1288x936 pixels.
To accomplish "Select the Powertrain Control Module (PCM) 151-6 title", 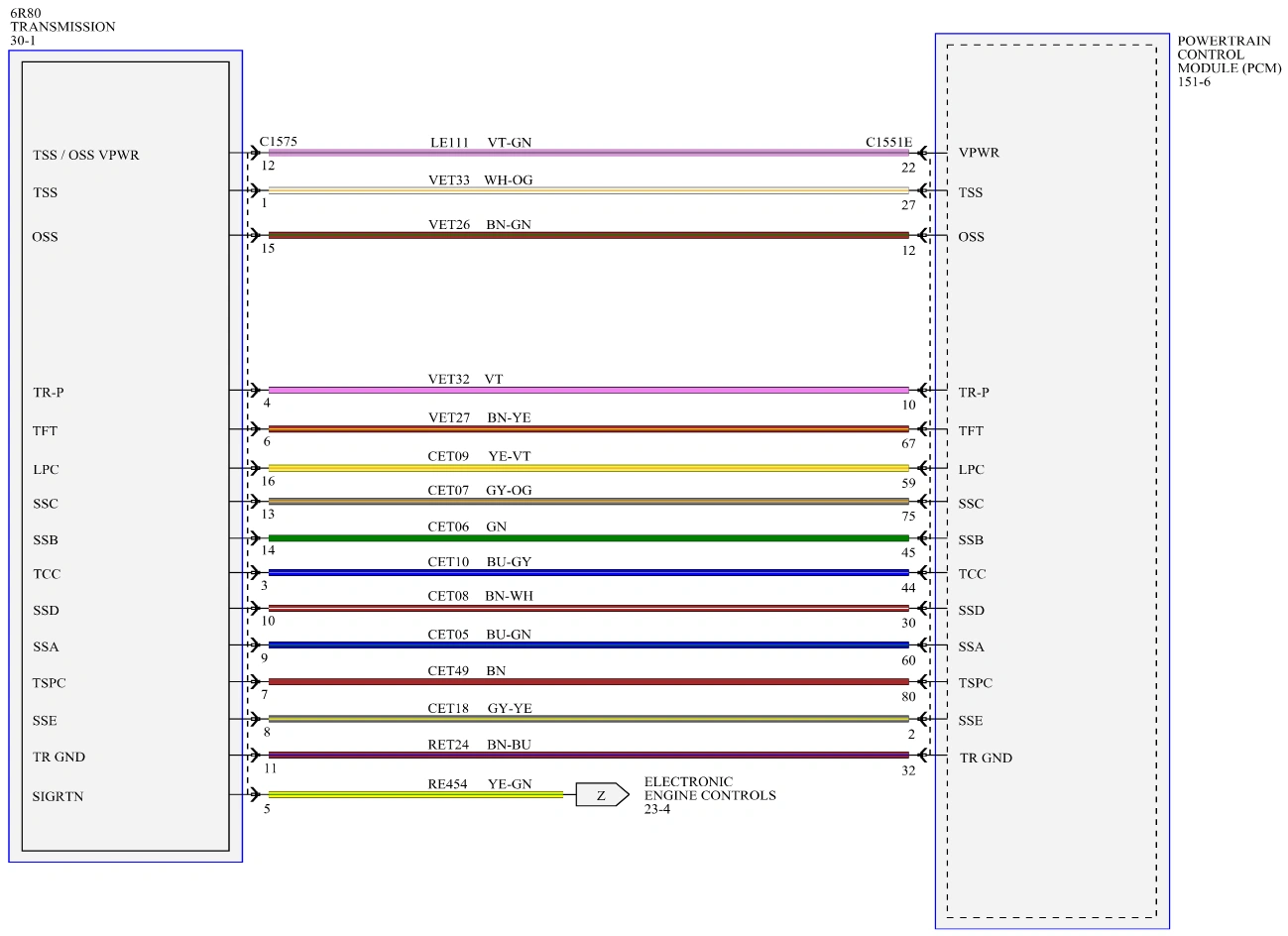I will [1229, 61].
